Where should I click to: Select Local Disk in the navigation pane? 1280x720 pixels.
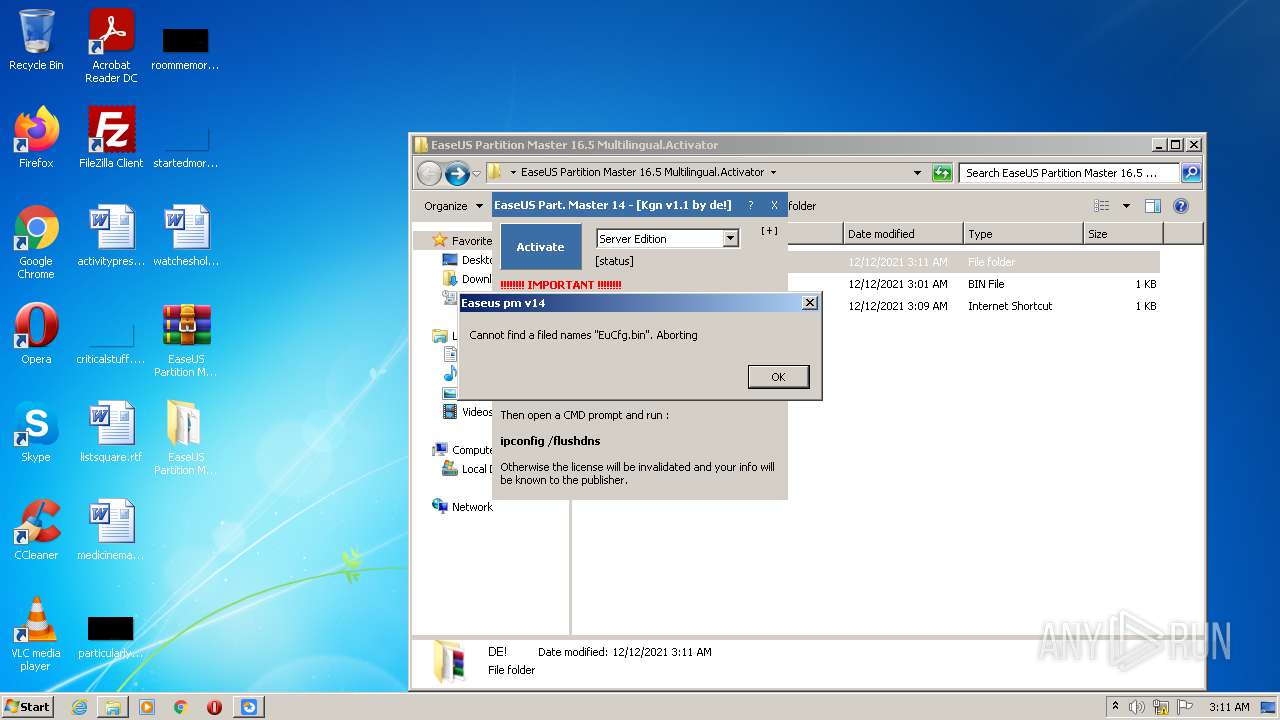[474, 469]
